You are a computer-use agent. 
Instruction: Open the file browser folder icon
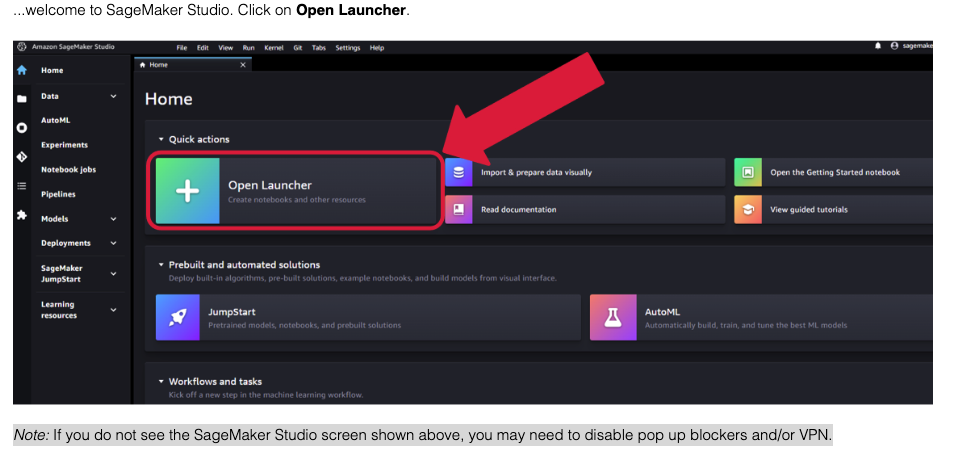[x=21, y=98]
